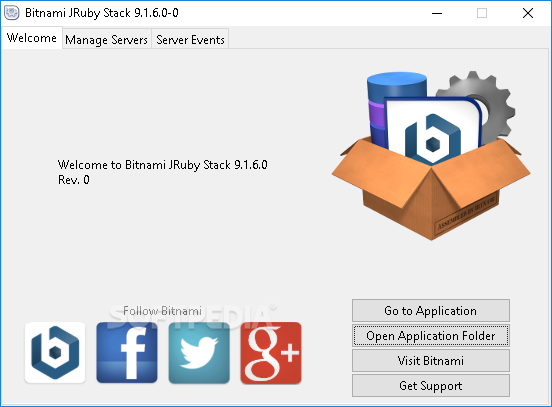This screenshot has height=407, width=552.
Task: Open the Server Events tab
Action: point(190,39)
